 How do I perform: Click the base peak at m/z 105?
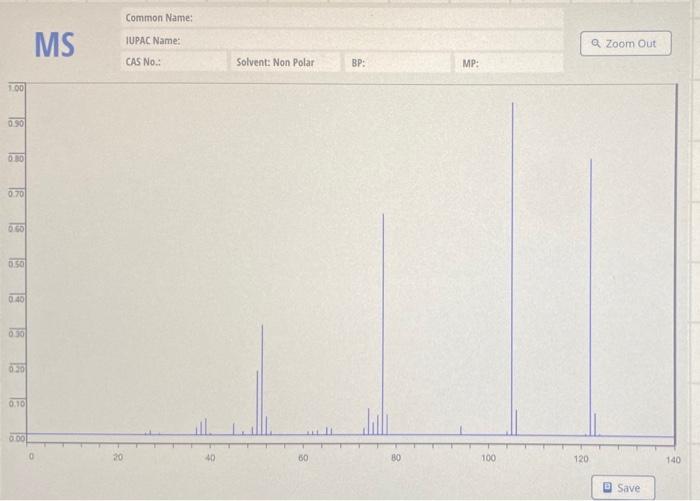click(x=512, y=269)
